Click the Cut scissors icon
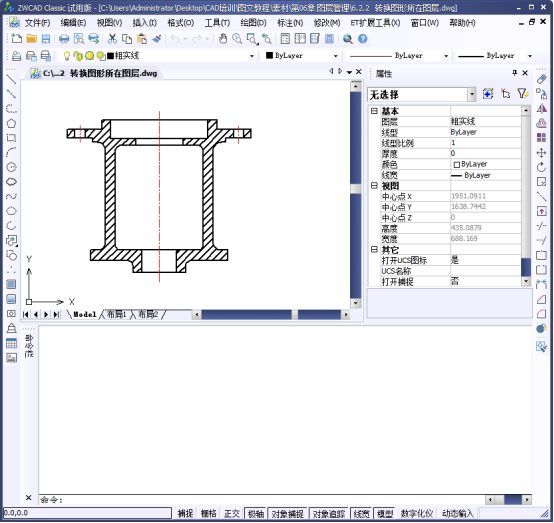The image size is (554, 523). click(x=112, y=39)
